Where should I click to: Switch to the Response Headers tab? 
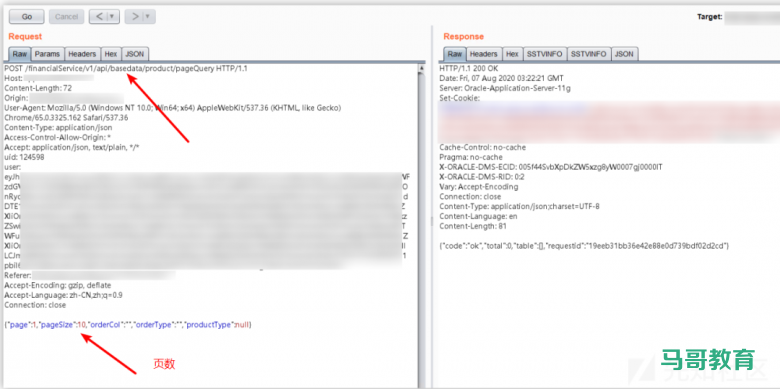coord(484,54)
